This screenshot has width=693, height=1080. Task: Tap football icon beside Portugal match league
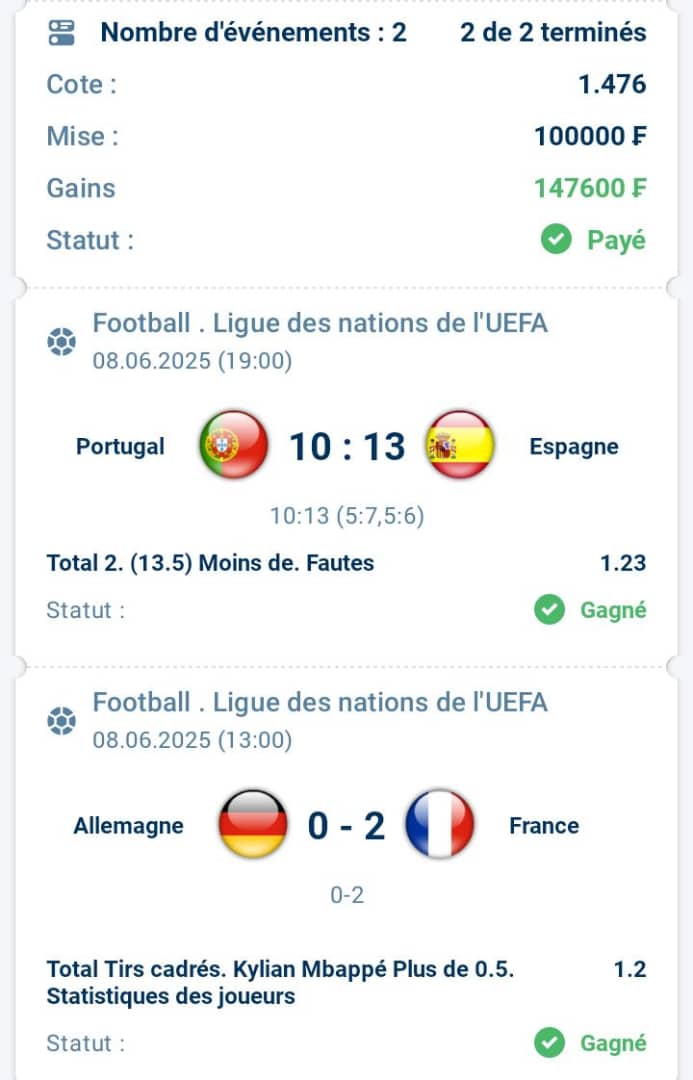tap(61, 341)
